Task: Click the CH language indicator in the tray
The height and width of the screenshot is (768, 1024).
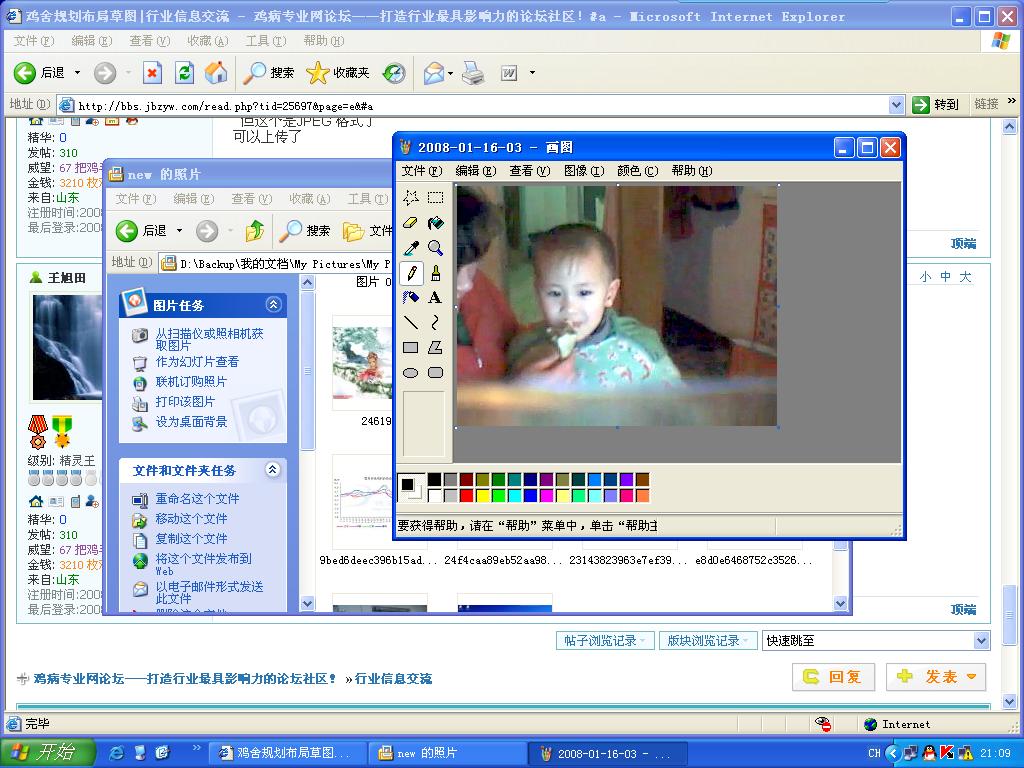Action: click(x=874, y=753)
